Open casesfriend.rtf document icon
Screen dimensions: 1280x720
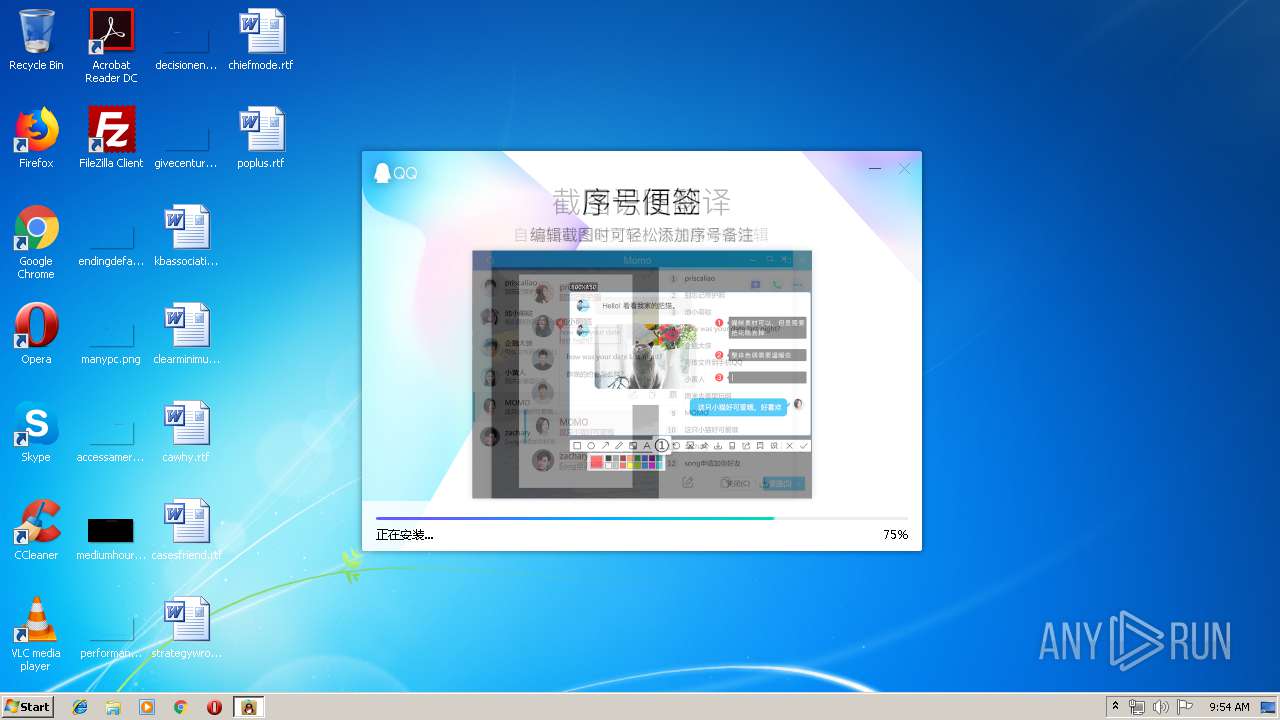click(186, 530)
